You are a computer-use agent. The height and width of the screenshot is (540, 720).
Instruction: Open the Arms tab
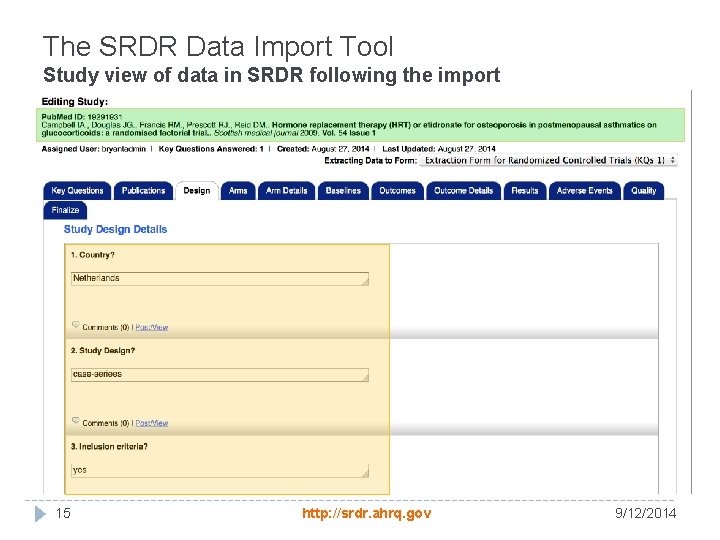238,191
